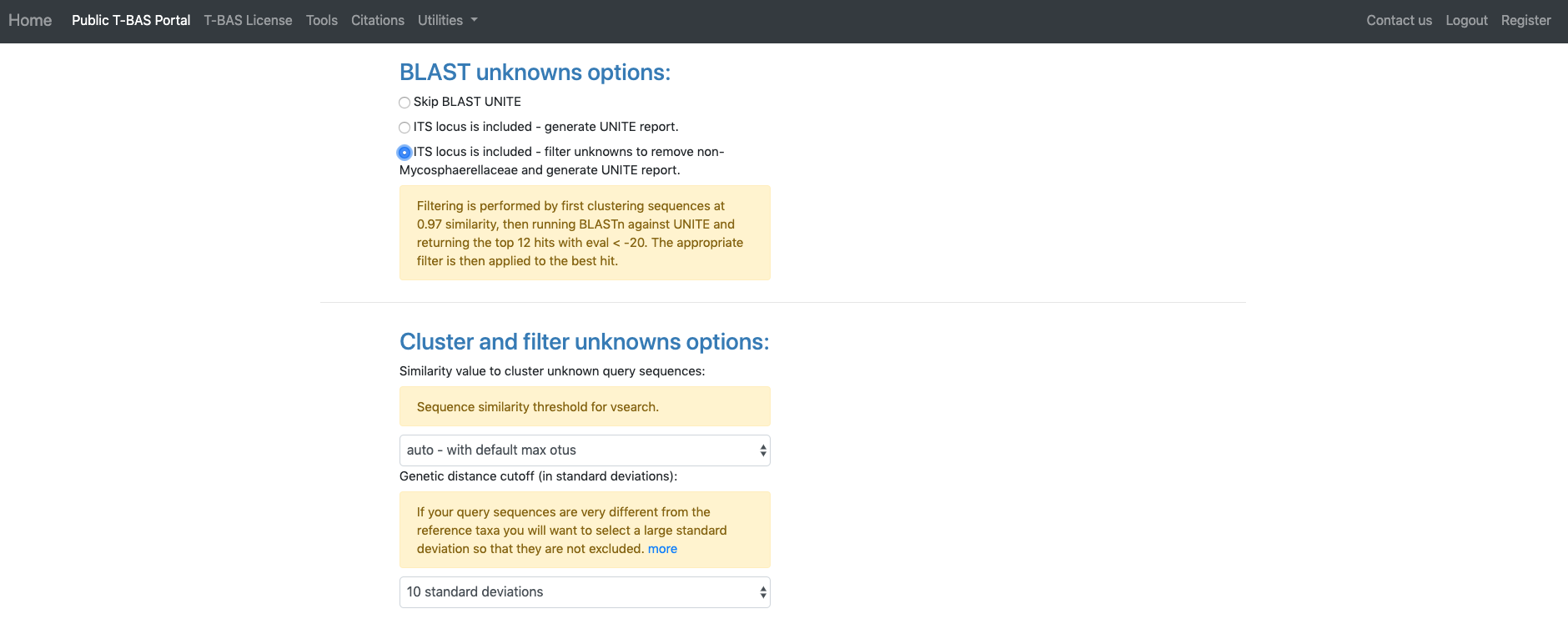Viewport: 1568px width, 624px height.
Task: Click the Register link
Action: pyautogui.click(x=1526, y=20)
